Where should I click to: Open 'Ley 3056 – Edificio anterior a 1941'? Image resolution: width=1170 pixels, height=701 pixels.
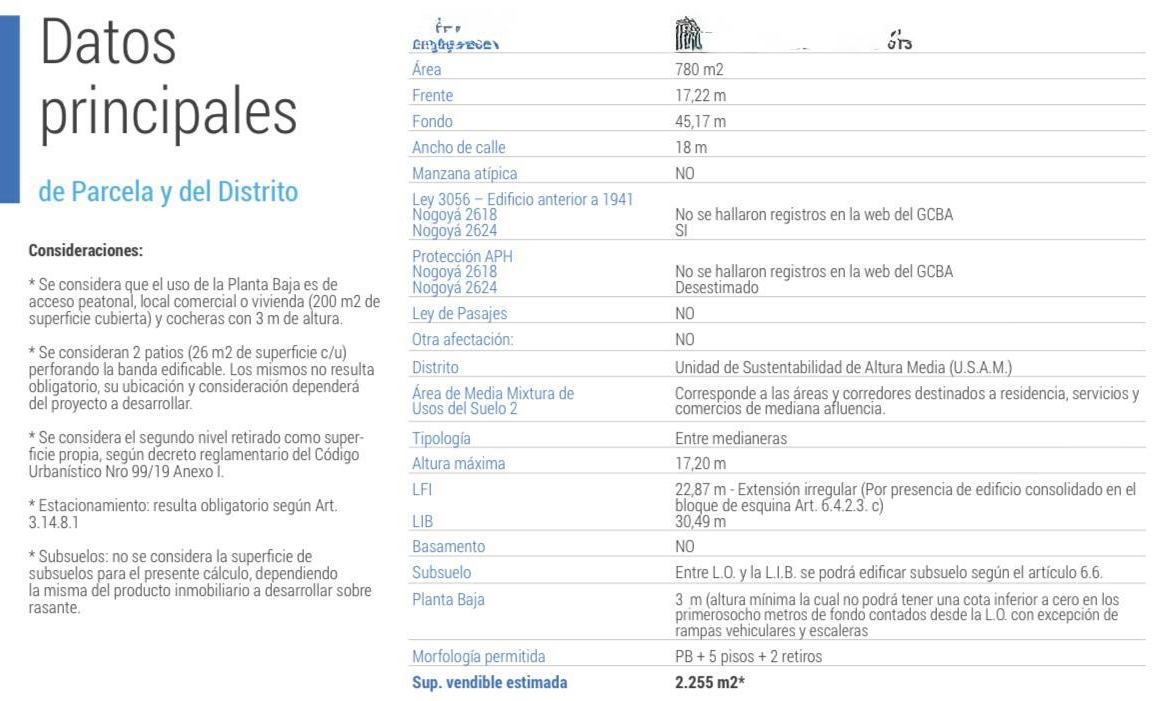522,199
